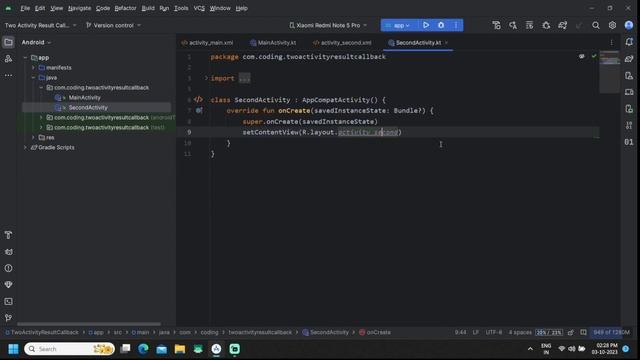The height and width of the screenshot is (360, 640).
Task: Expand the androidTest package node
Action: point(41,118)
